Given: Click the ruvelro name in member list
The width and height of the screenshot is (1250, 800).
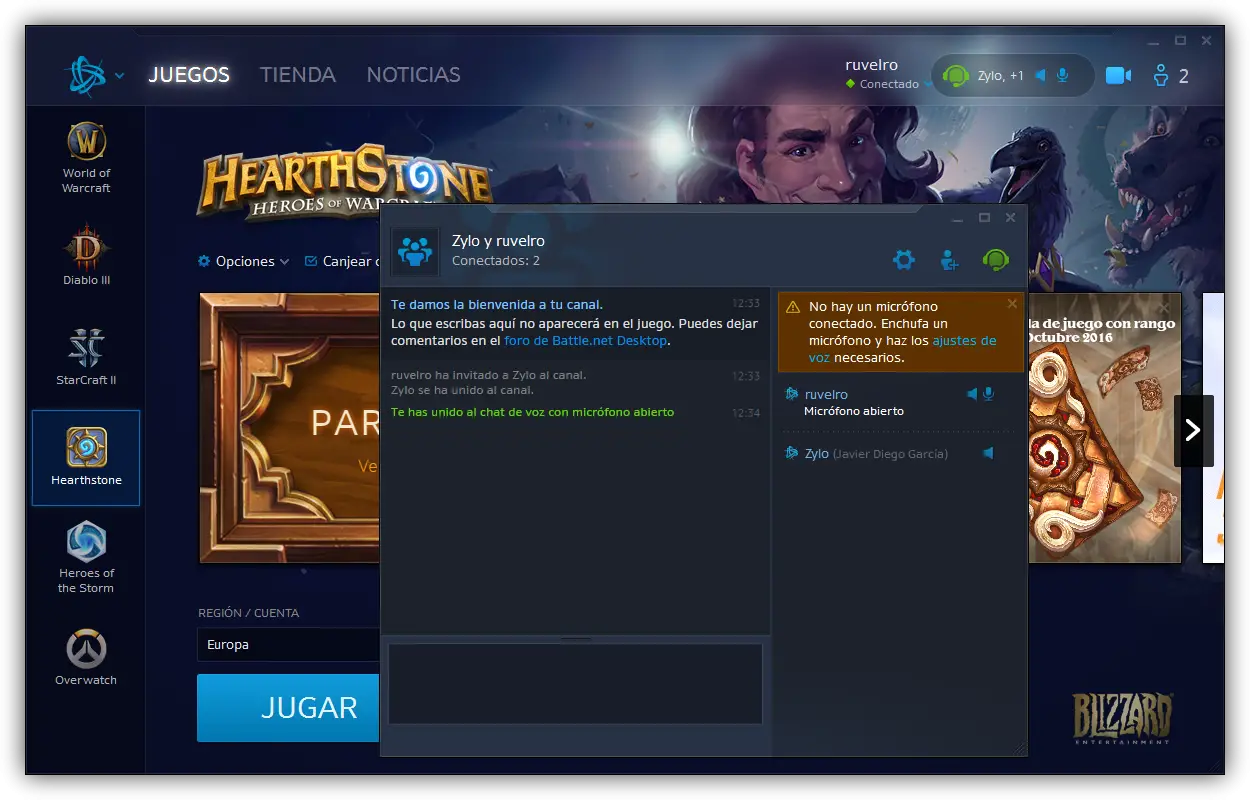Looking at the screenshot, I should [x=826, y=394].
